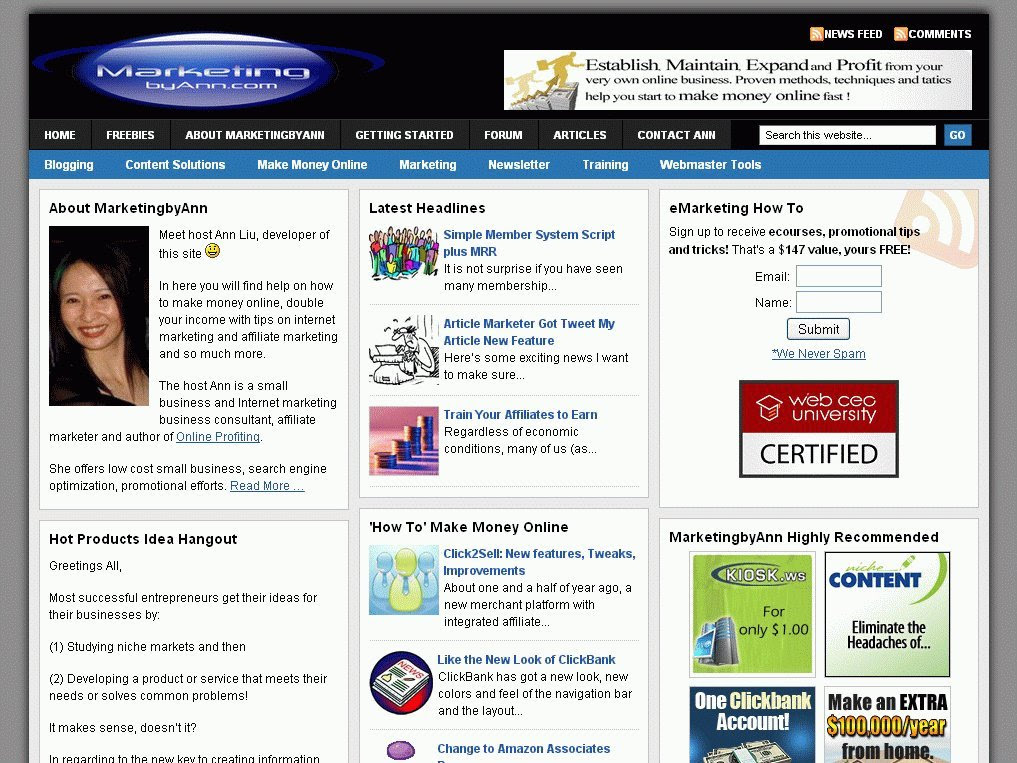The image size is (1017, 763).
Task: Open the Content Solutions category
Action: click(x=175, y=165)
